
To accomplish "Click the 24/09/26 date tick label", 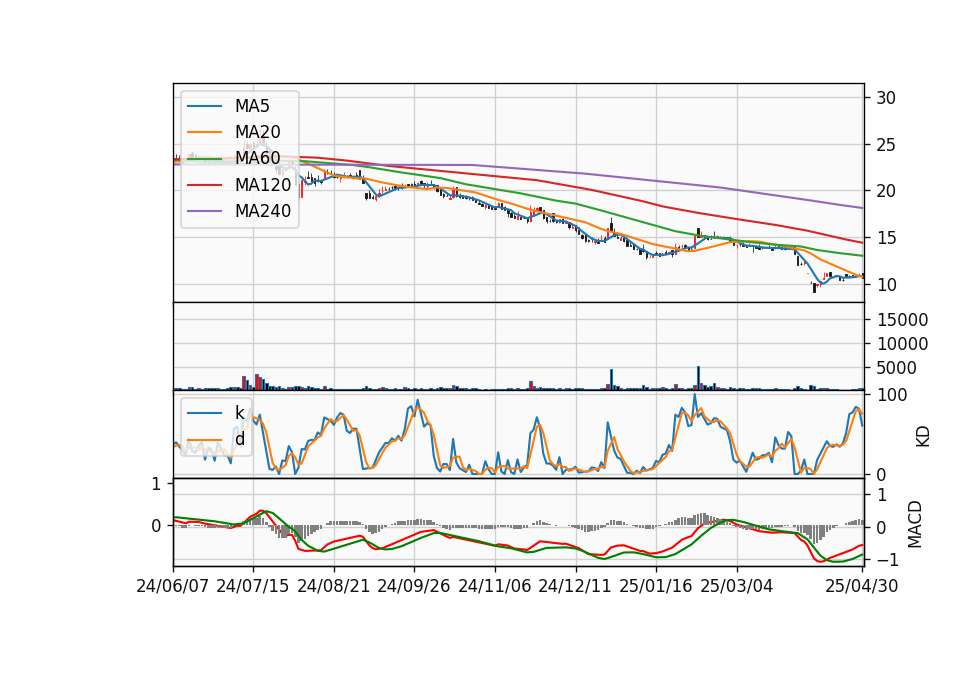I will click(414, 586).
